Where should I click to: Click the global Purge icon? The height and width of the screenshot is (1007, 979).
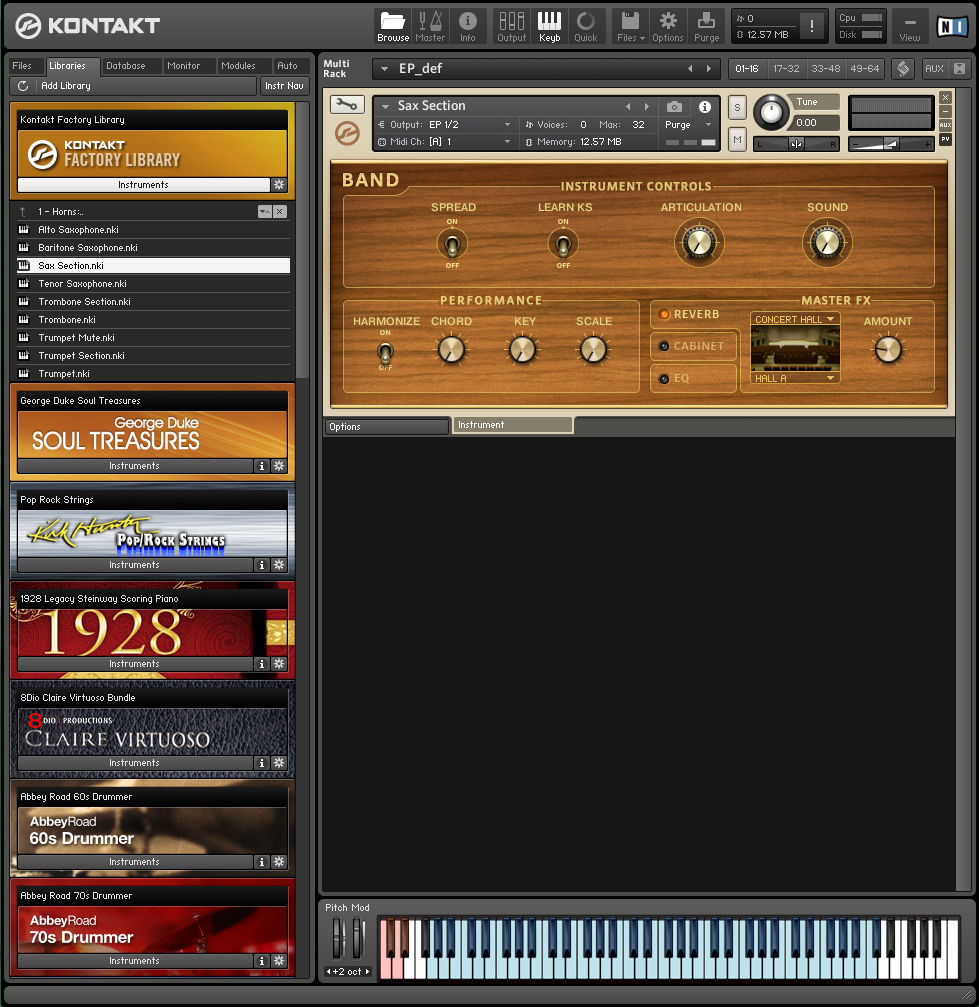pos(707,26)
